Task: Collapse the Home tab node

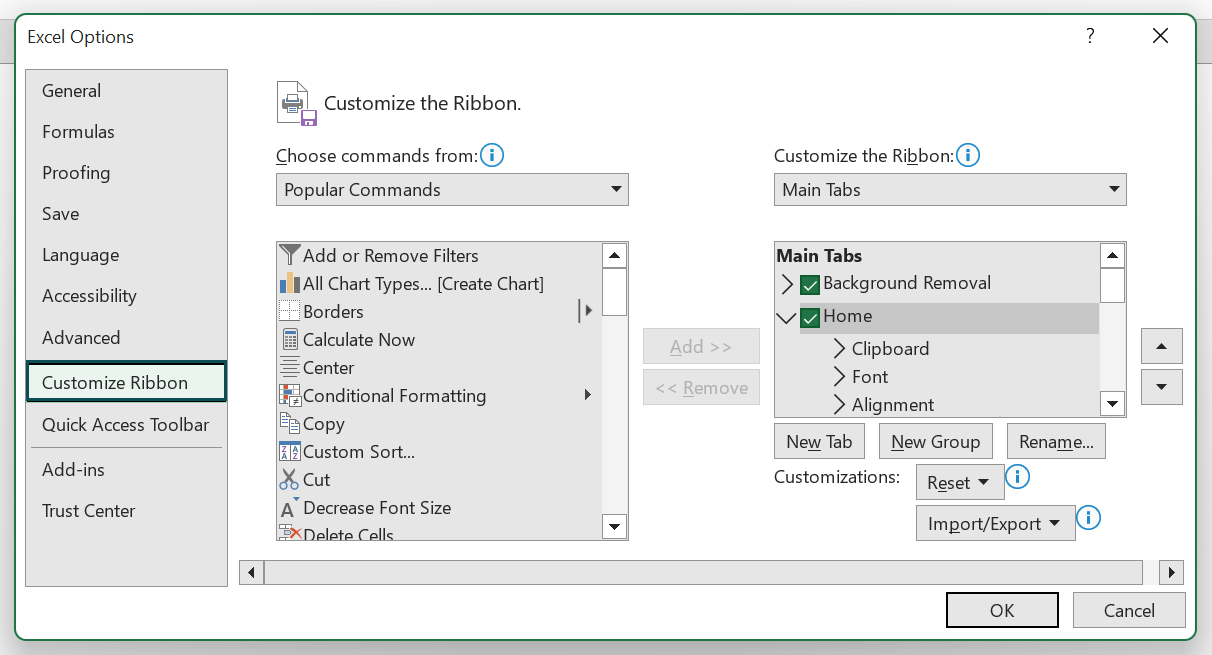Action: 786,318
